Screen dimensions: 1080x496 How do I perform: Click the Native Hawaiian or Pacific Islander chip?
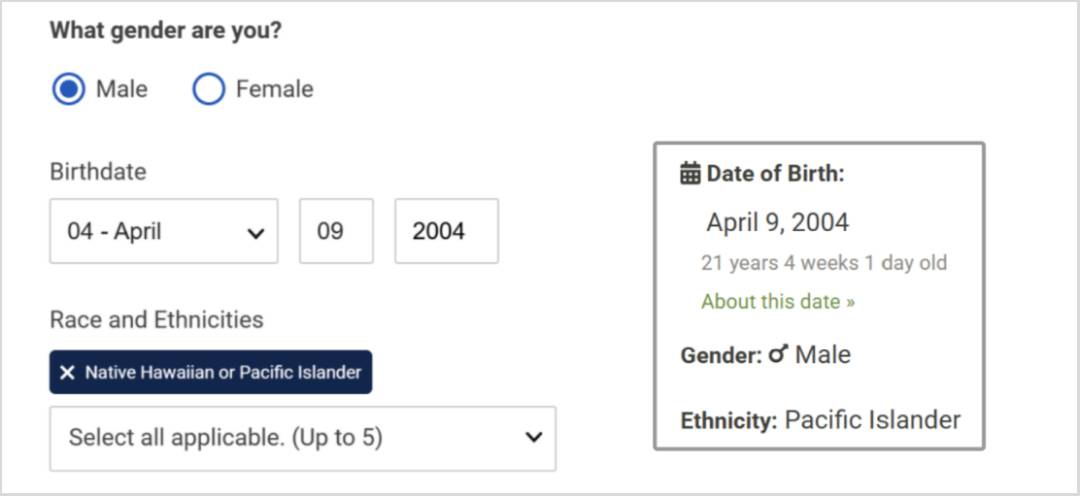coord(211,372)
